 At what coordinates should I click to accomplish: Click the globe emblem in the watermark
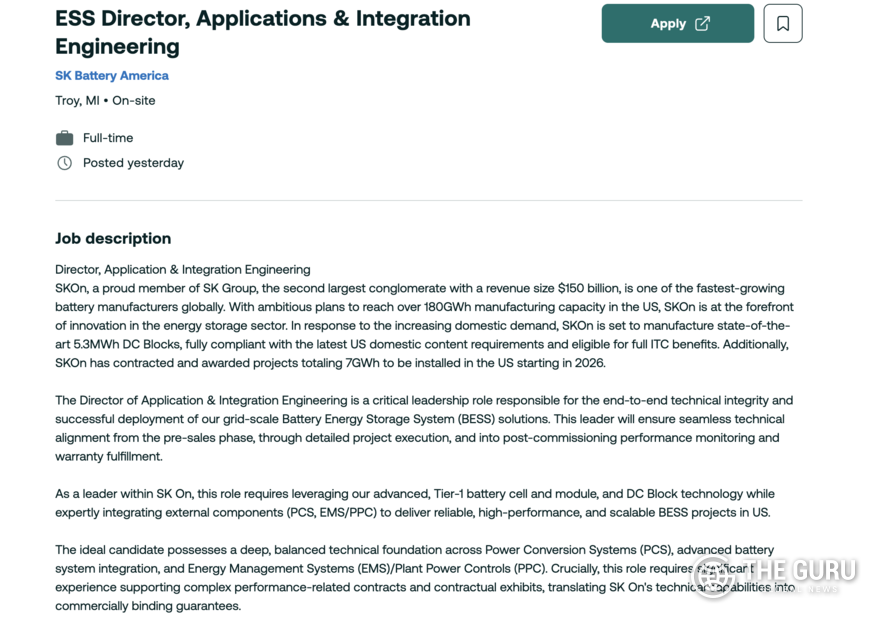(x=716, y=578)
